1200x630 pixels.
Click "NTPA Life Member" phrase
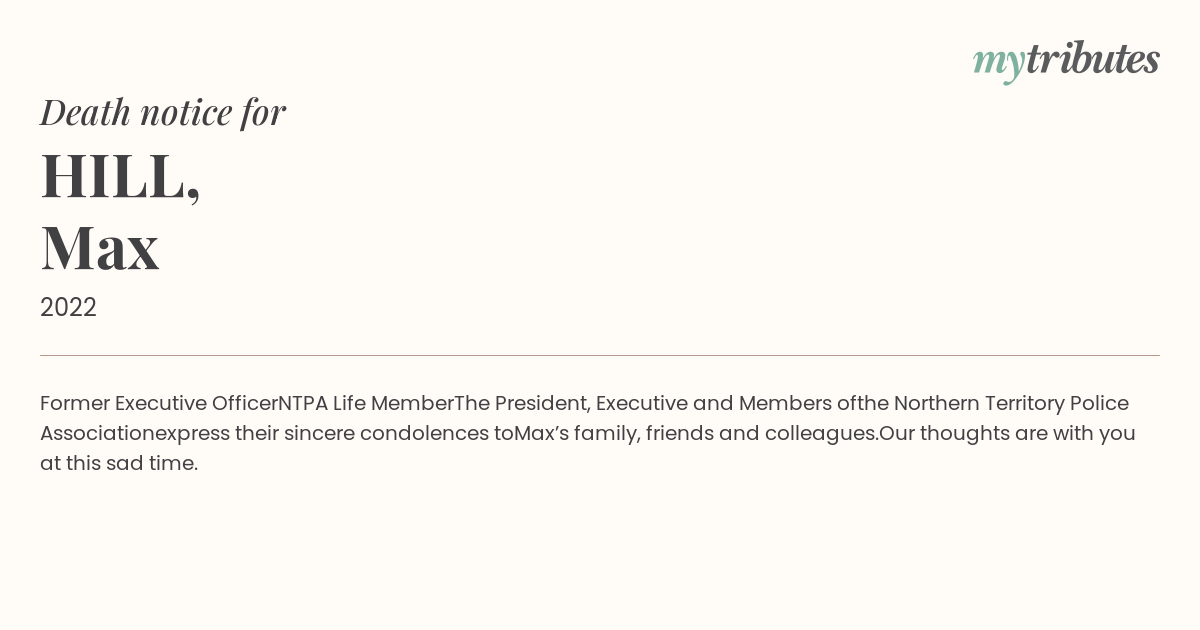click(366, 403)
